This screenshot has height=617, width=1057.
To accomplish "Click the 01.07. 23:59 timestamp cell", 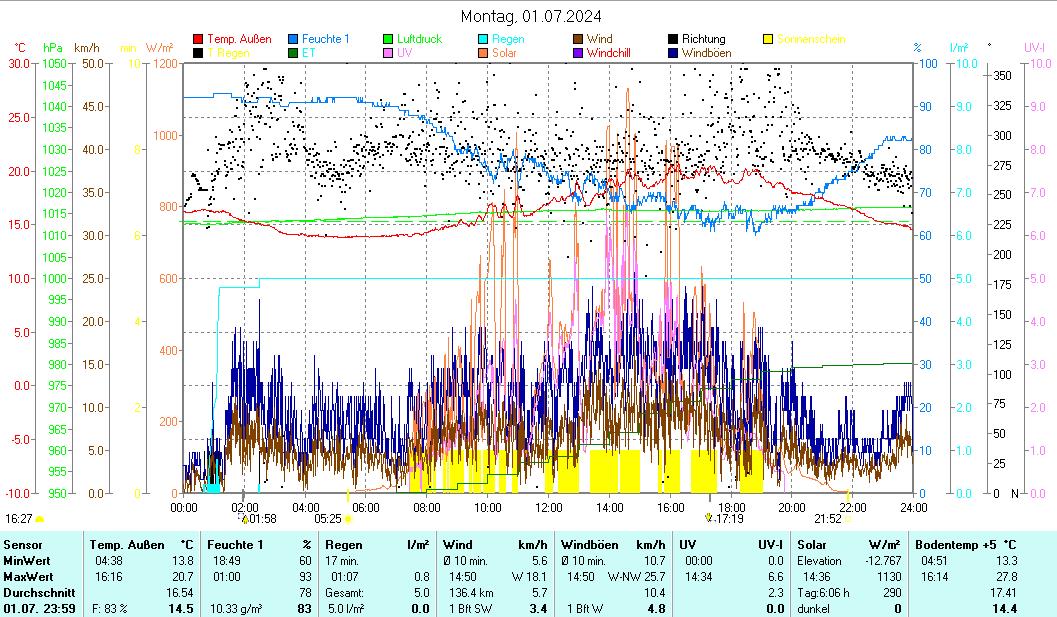I will coord(39,609).
